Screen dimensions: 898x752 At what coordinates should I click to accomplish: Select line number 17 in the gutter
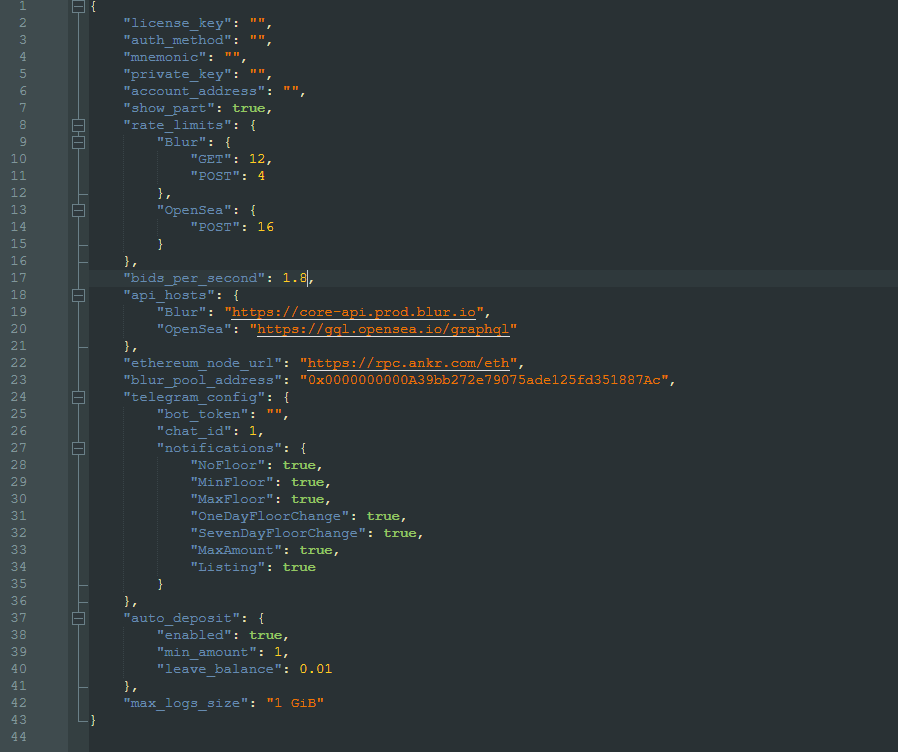21,278
